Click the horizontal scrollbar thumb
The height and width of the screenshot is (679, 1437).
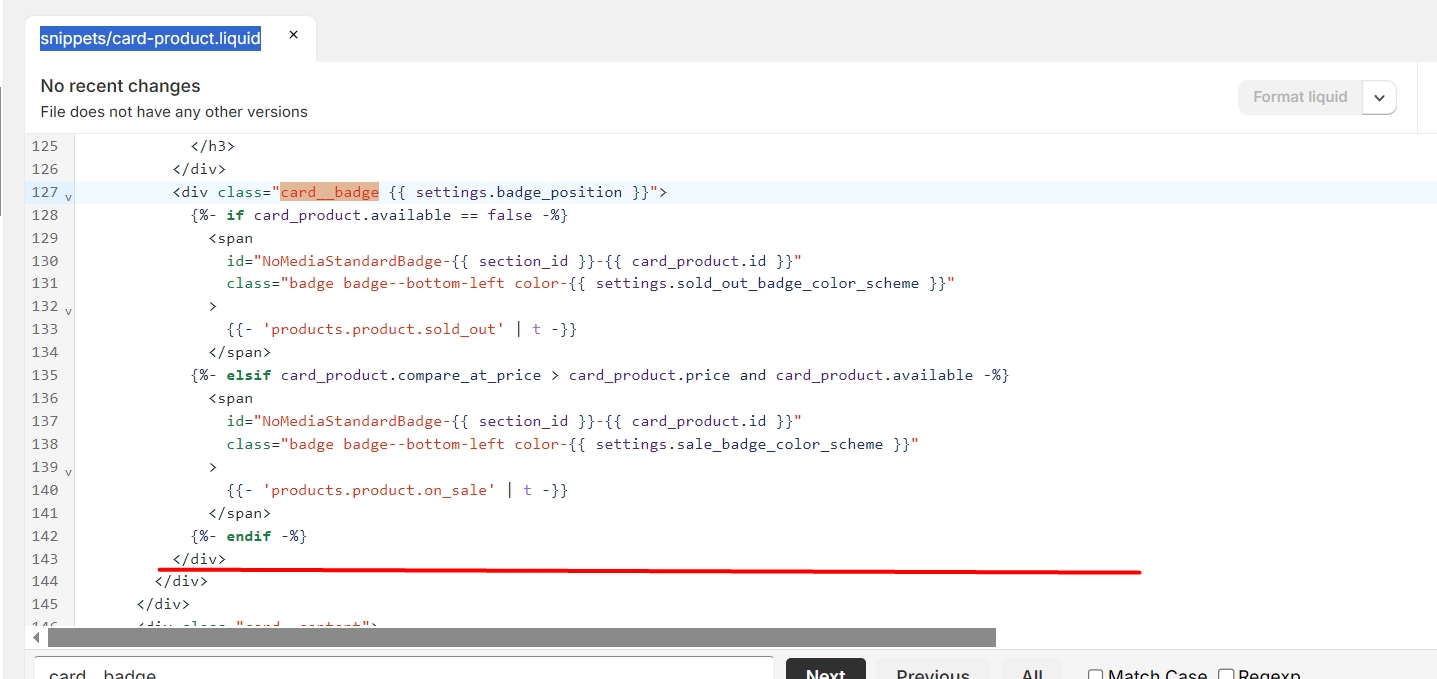pos(522,637)
